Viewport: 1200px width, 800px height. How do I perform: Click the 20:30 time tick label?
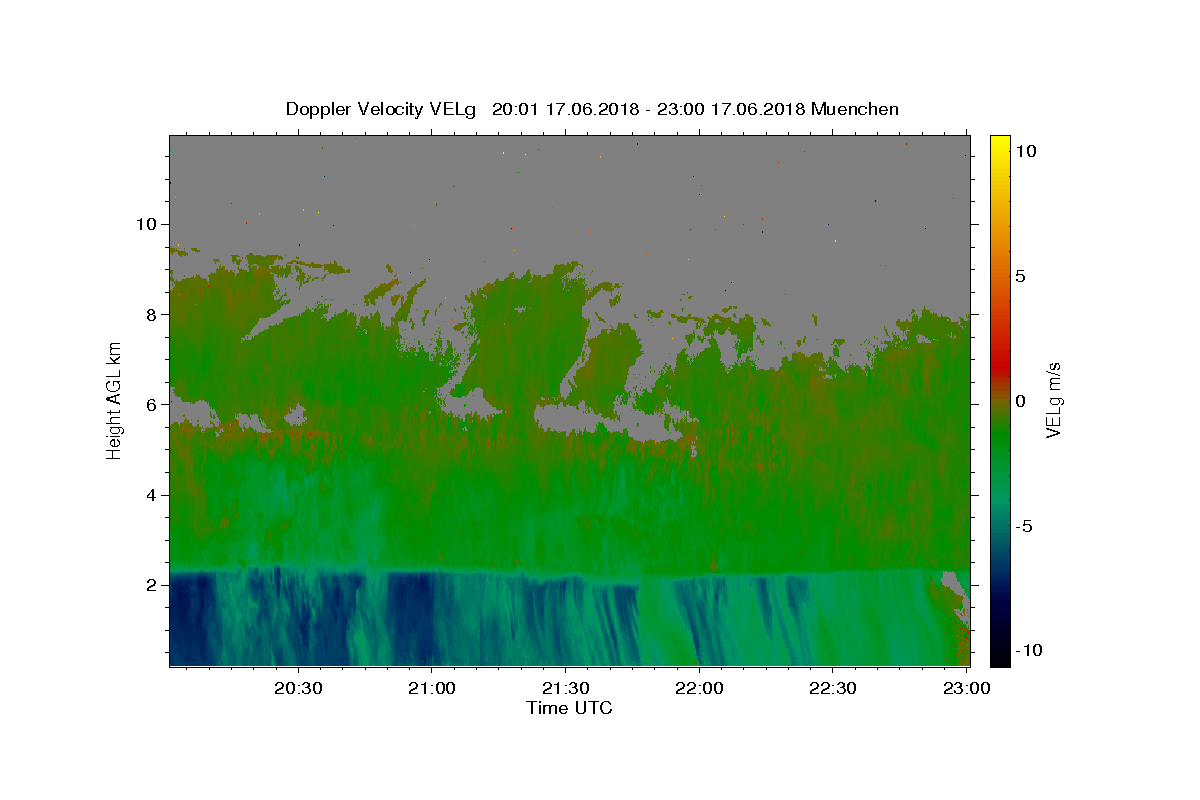tap(298, 688)
